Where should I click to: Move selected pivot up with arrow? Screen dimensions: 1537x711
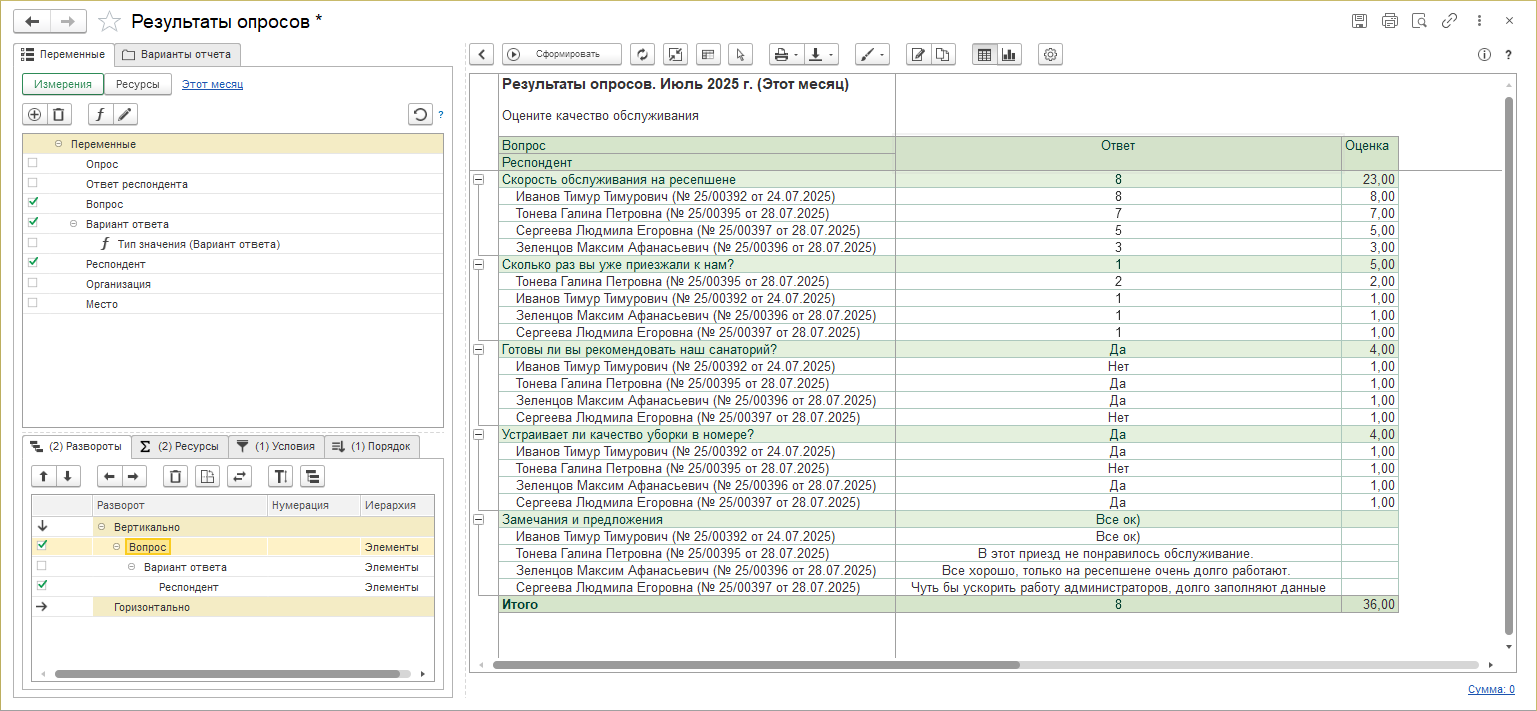tap(43, 476)
